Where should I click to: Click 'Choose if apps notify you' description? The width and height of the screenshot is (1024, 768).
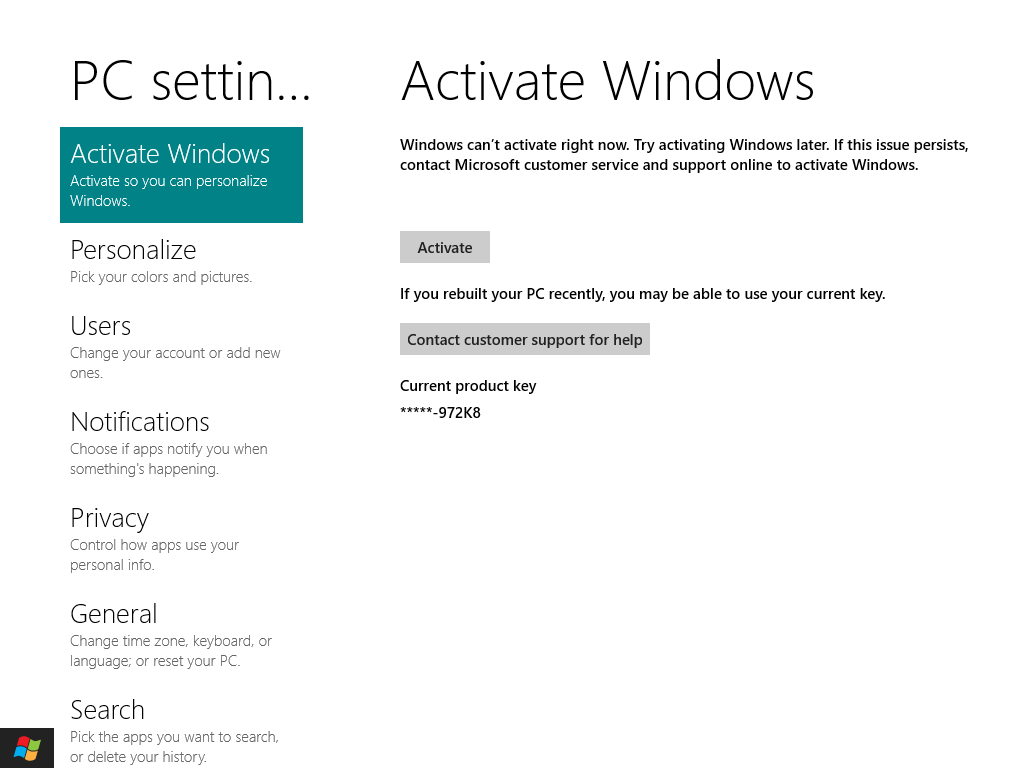coord(168,459)
